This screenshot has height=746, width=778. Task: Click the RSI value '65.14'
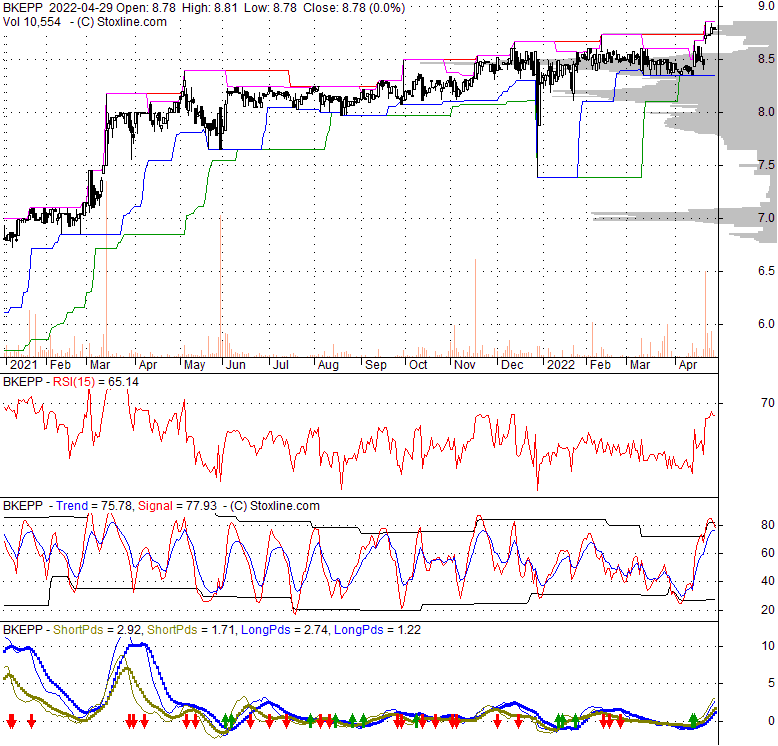click(x=124, y=382)
